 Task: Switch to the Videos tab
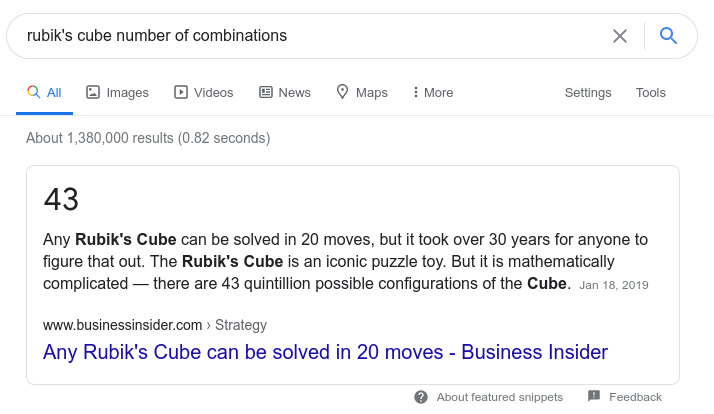point(204,92)
